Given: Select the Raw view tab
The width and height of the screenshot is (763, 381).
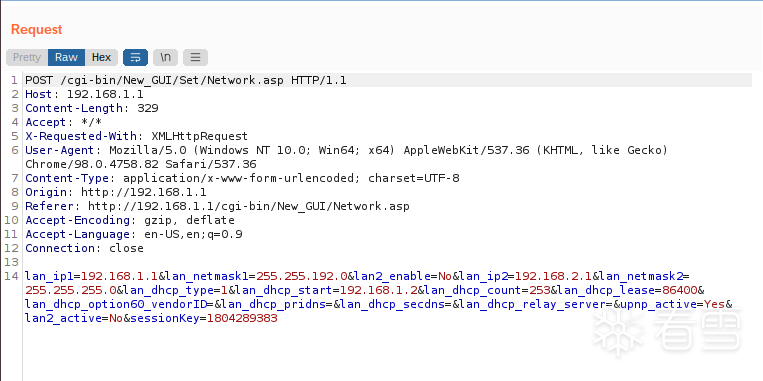Looking at the screenshot, I should click(x=66, y=57).
